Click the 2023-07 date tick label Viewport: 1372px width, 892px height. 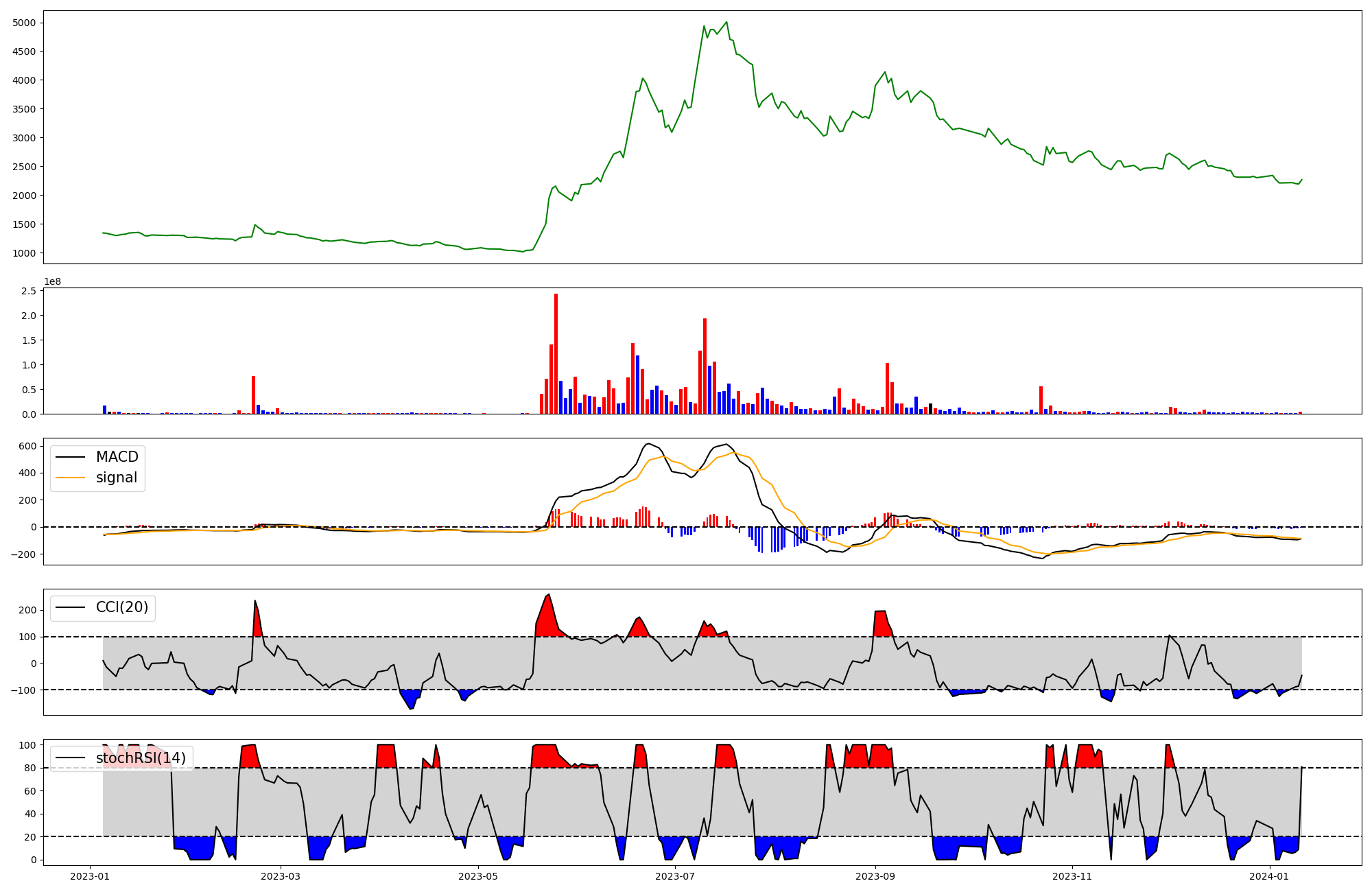pyautogui.click(x=676, y=876)
